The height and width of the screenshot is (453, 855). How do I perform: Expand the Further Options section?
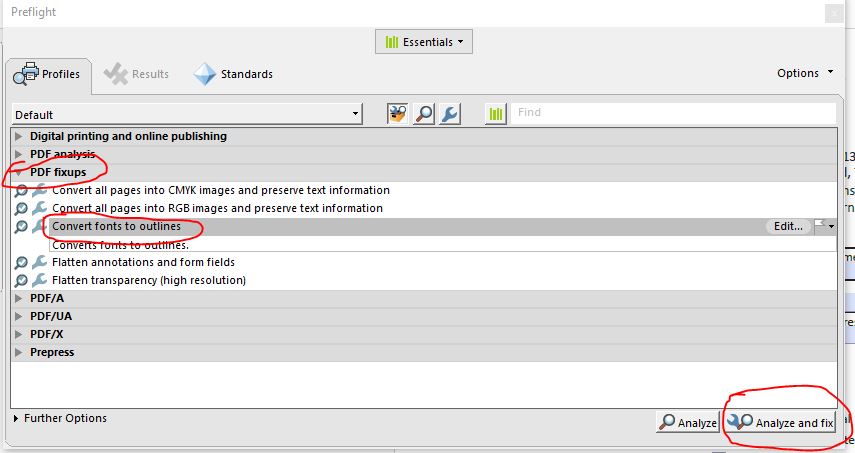pos(16,418)
